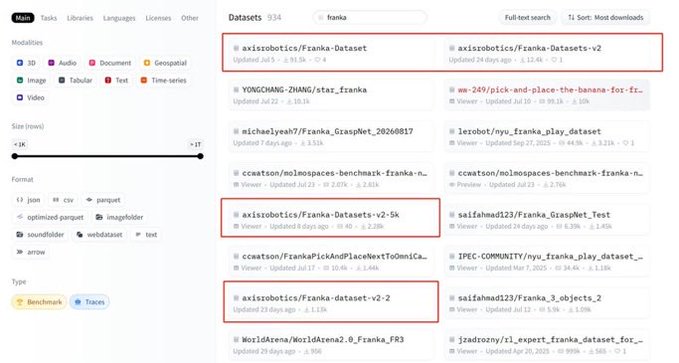
Task: Filter by Tabular modality
Action: (75, 80)
